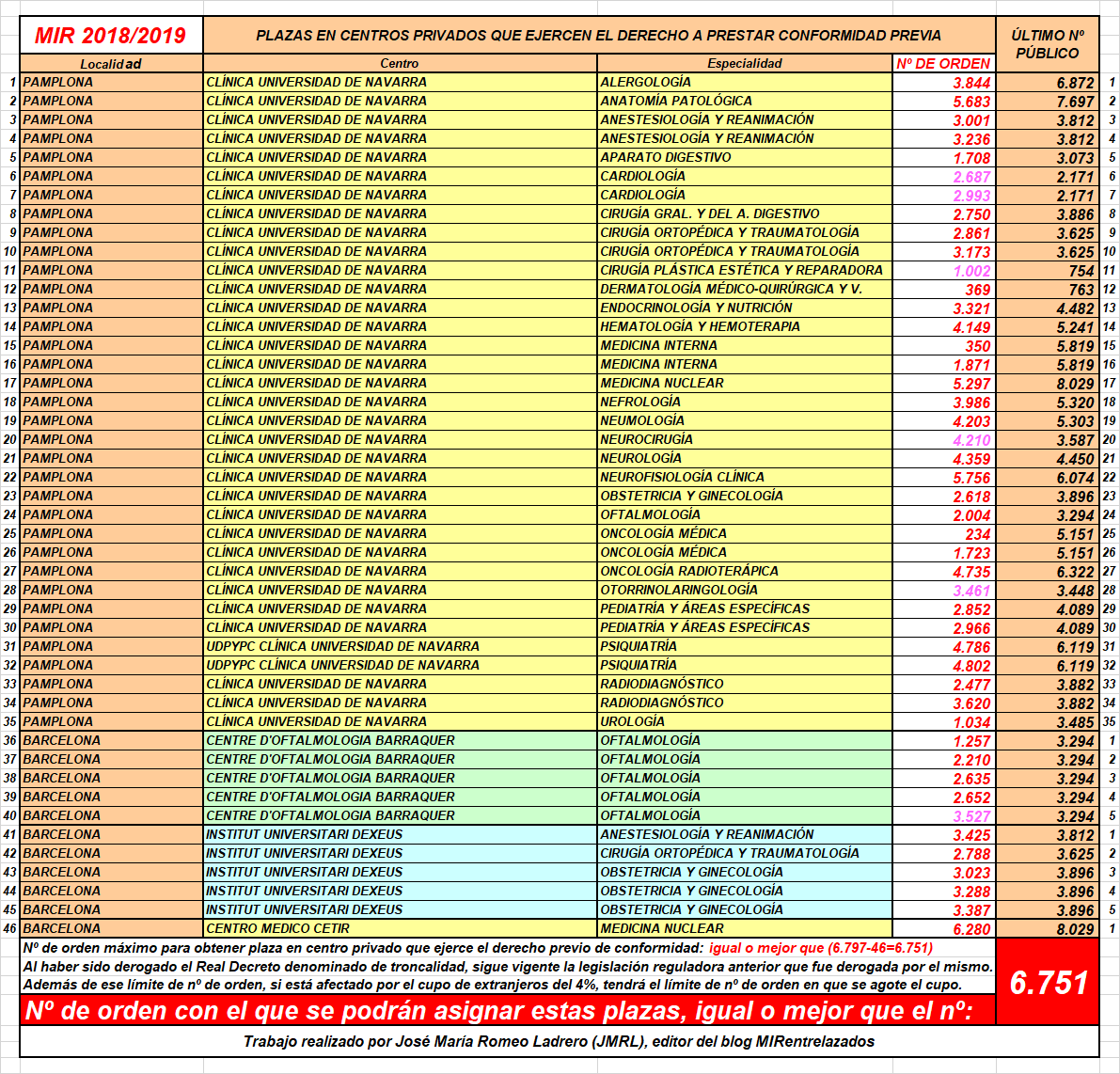Click order number 5.297
The width and height of the screenshot is (1120, 1074).
(943, 384)
